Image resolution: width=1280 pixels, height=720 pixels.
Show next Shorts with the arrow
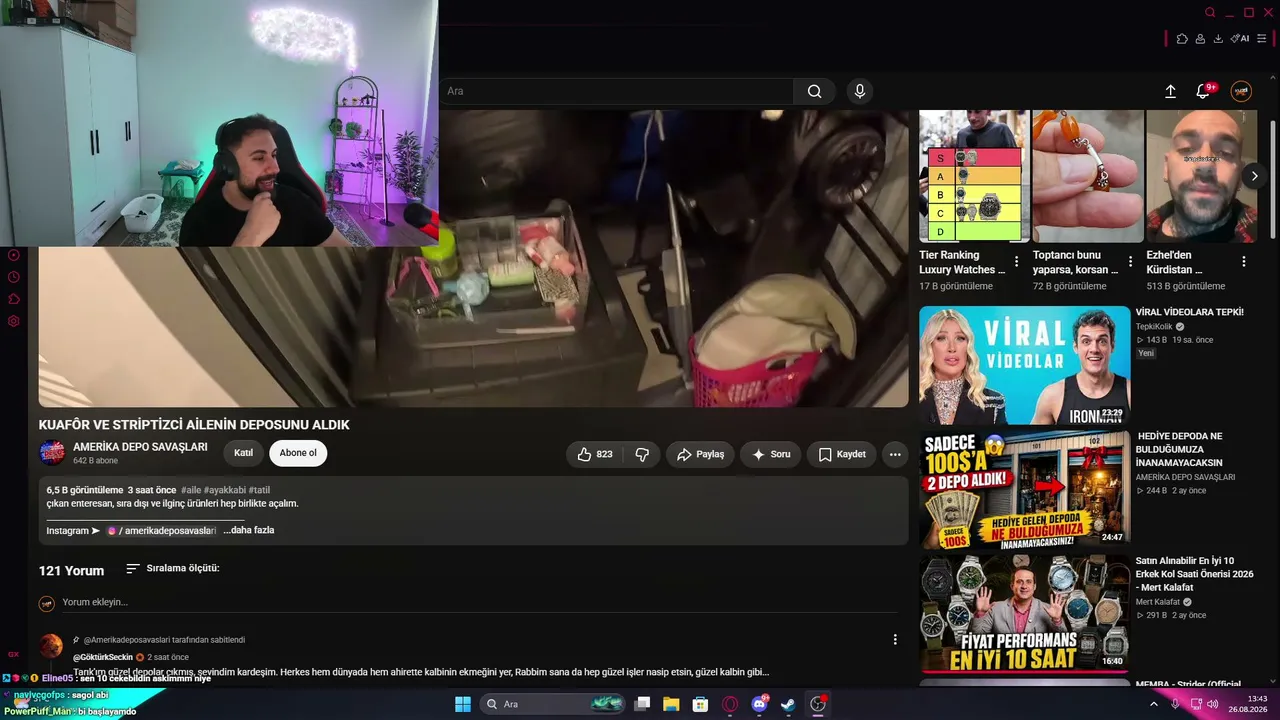(x=1254, y=176)
